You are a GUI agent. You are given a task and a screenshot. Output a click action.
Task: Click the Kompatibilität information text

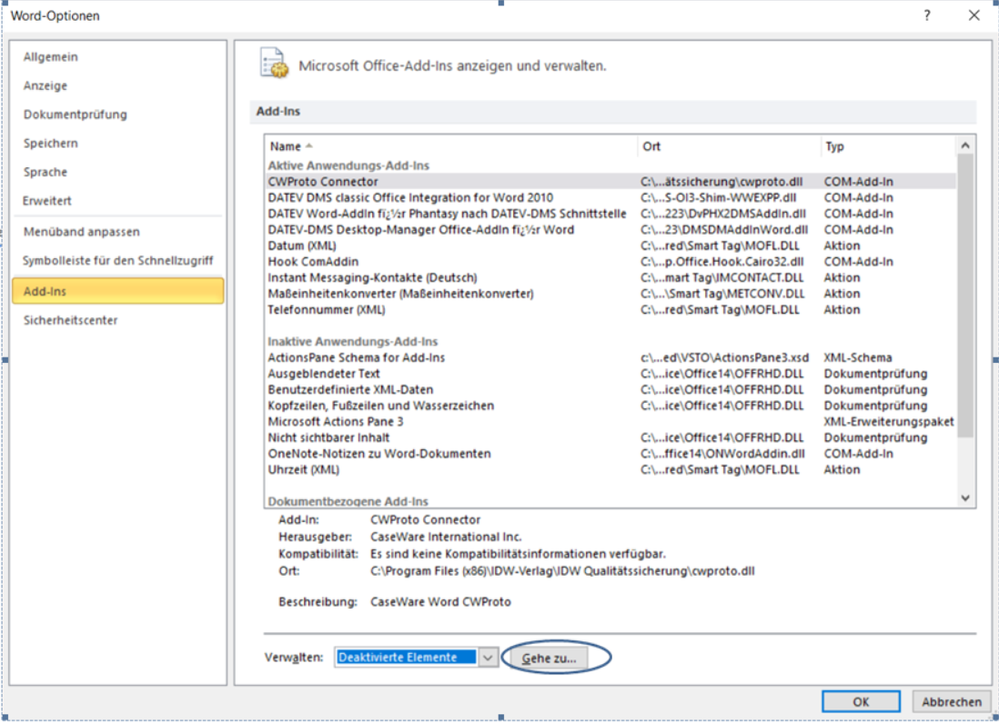pos(518,554)
